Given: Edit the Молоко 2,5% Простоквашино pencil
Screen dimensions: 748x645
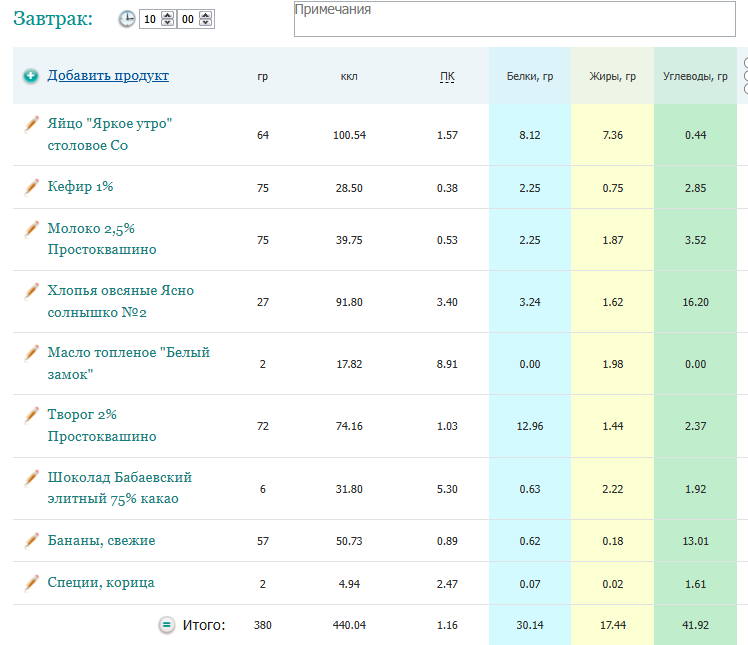Looking at the screenshot, I should point(31,229).
